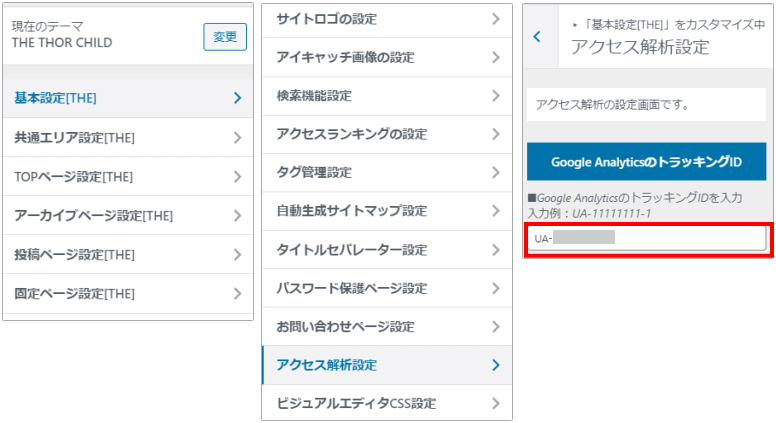Click the chevron beside アイキャッチ画像の設定
The width and height of the screenshot is (776, 423).
click(496, 58)
